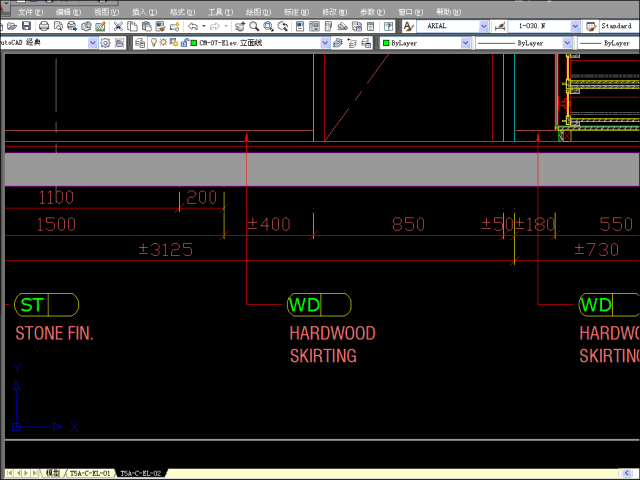This screenshot has height=480, width=640.
Task: Open the 视图 (View) menu
Action: [x=107, y=12]
